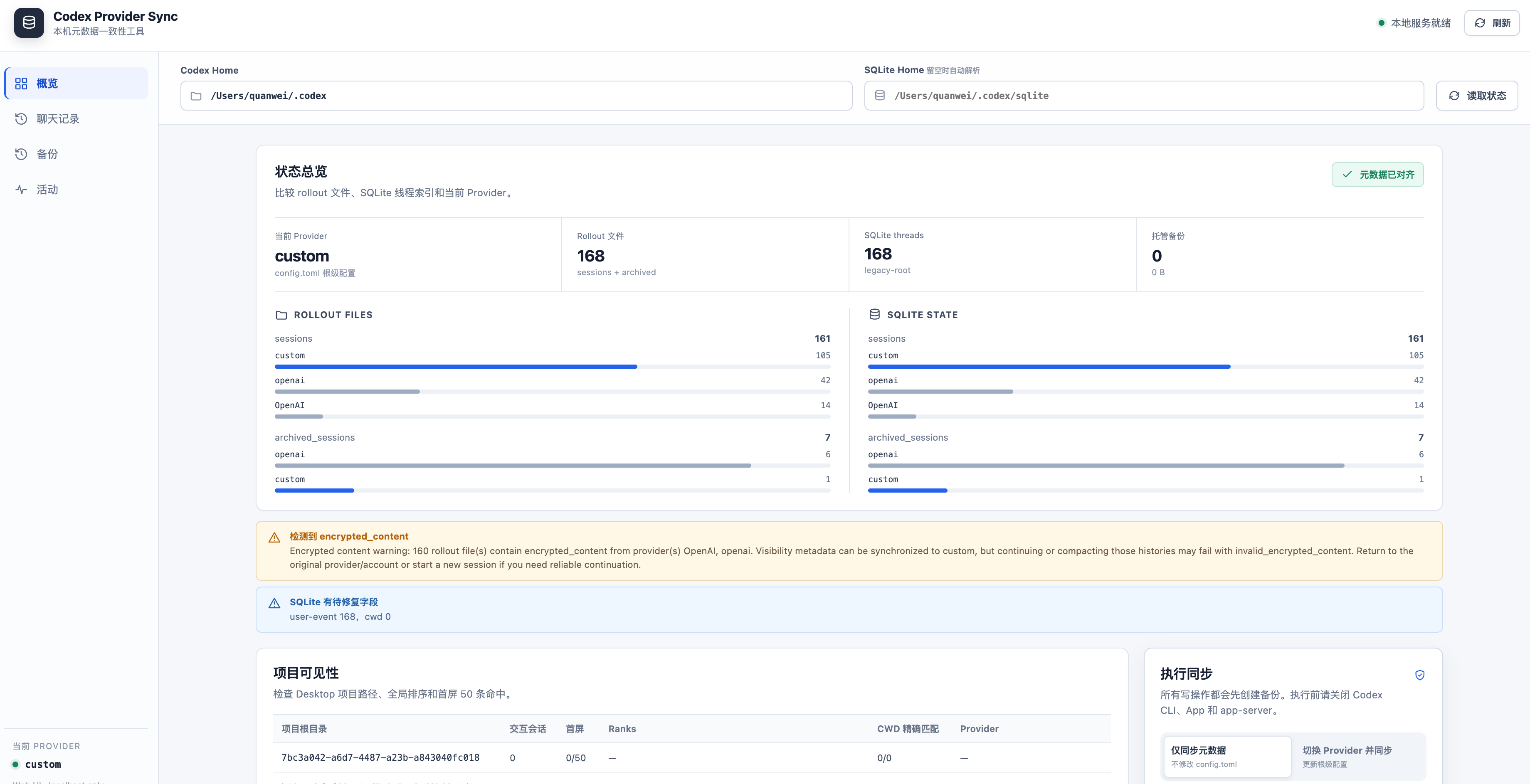This screenshot has width=1530, height=784.
Task: Click the rollout archived_sessions total 7
Action: 827,438
